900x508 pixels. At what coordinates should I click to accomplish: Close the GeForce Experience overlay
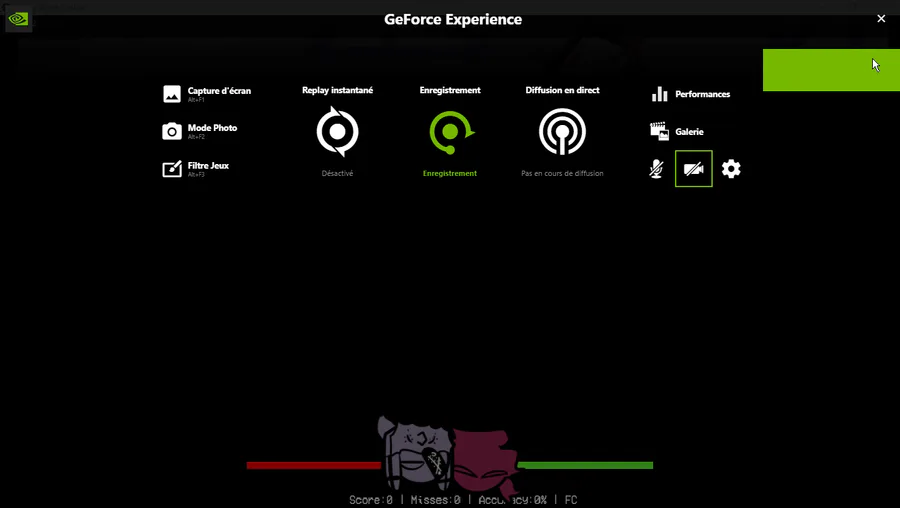pyautogui.click(x=881, y=19)
